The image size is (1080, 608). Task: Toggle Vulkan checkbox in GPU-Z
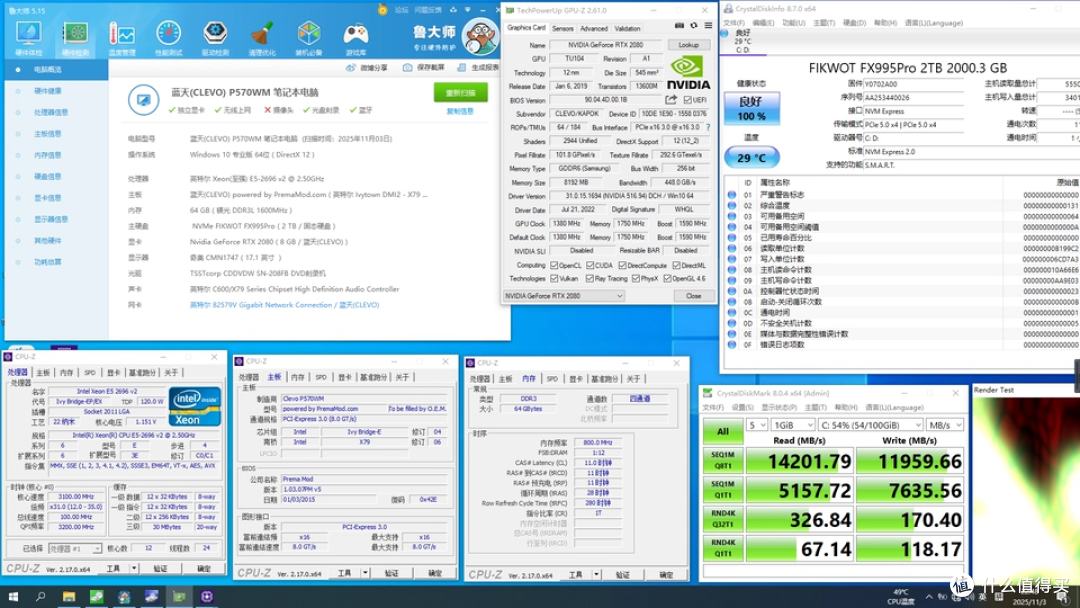[554, 279]
